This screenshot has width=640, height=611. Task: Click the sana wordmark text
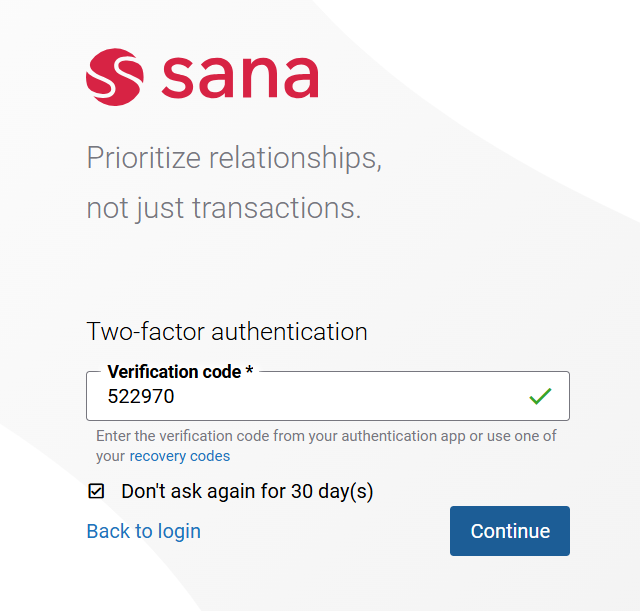click(240, 78)
